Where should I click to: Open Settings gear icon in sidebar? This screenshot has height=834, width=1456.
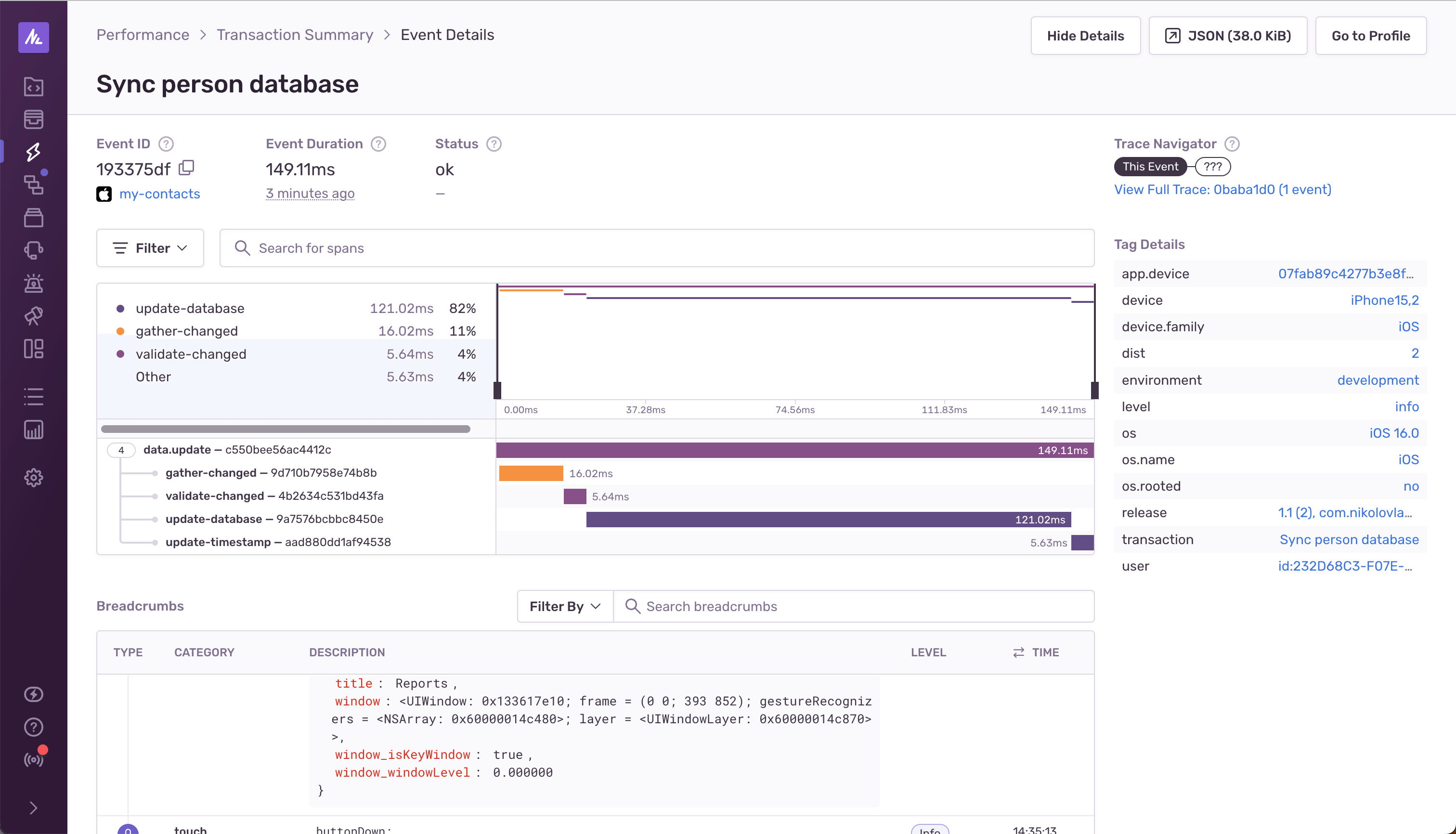pyautogui.click(x=33, y=478)
